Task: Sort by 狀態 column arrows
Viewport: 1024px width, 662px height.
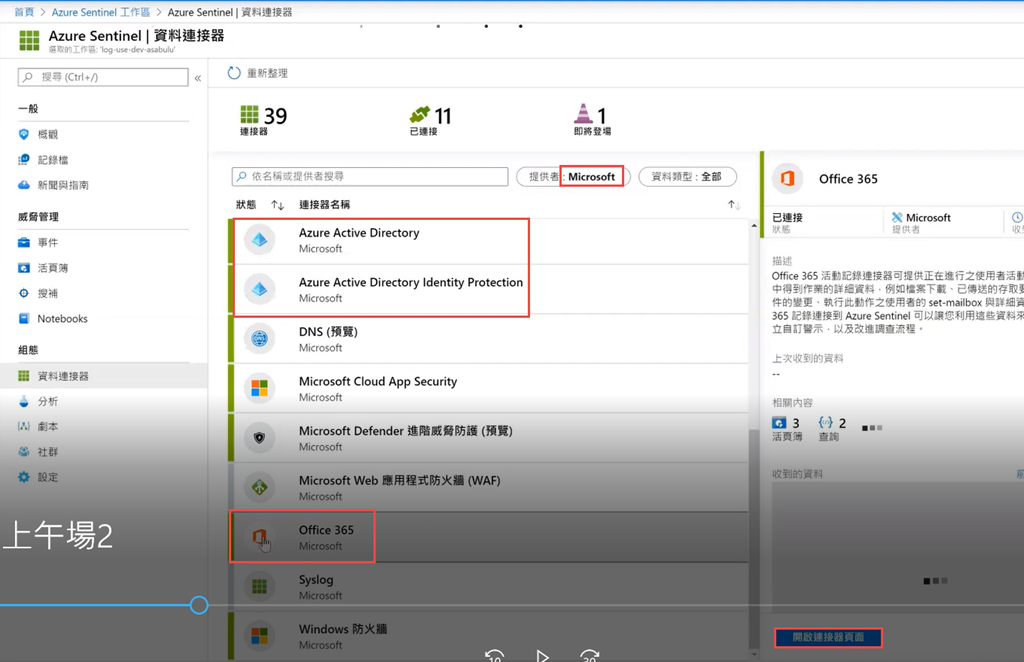Action: 278,205
